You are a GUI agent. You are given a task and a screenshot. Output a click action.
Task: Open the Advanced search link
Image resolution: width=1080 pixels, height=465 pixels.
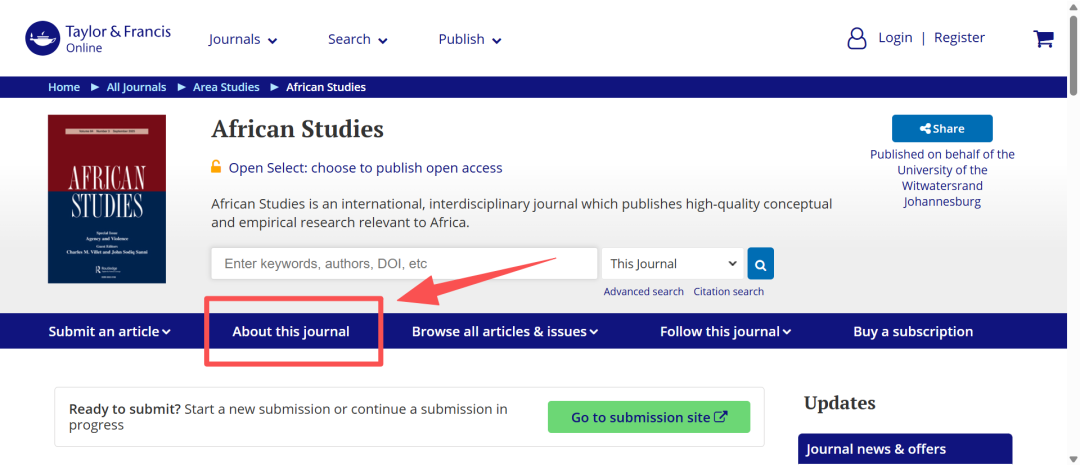pos(643,292)
